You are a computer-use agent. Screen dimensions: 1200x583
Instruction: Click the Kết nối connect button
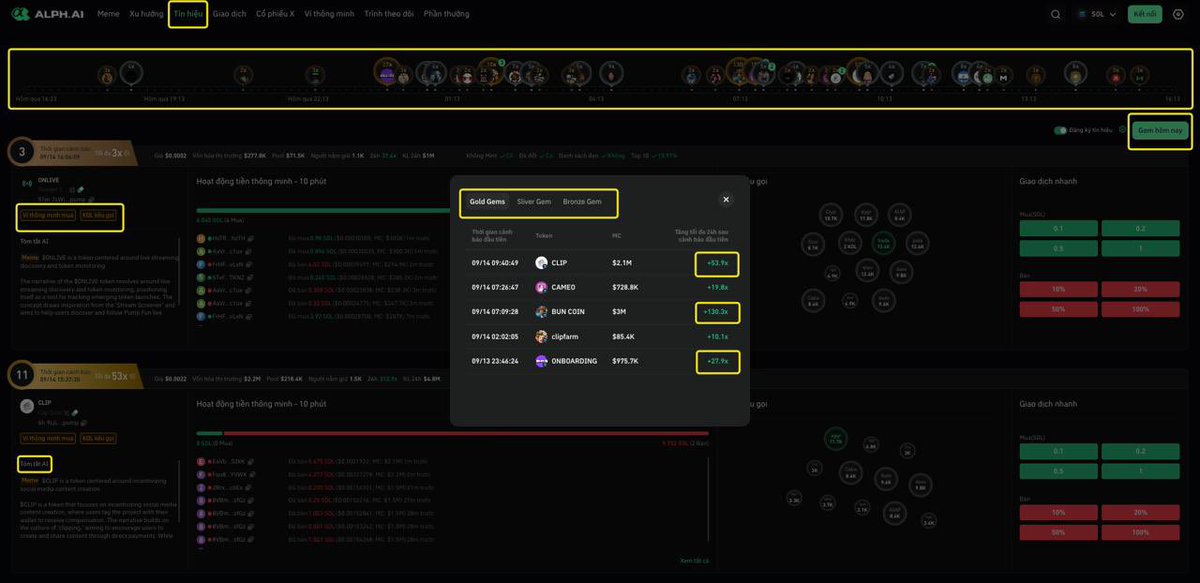click(1145, 14)
